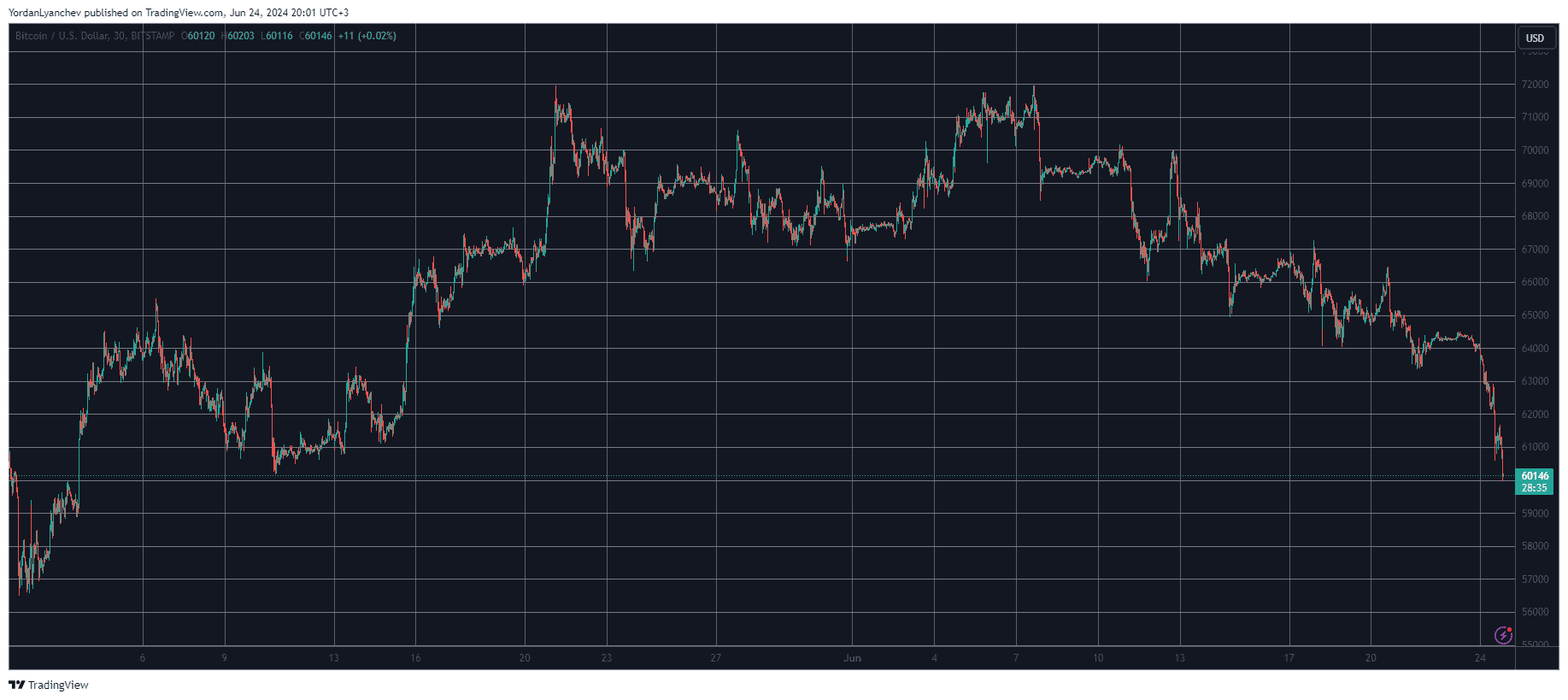The image size is (1568, 700).
Task: Click the open value O60120 in legend
Action: coord(198,36)
